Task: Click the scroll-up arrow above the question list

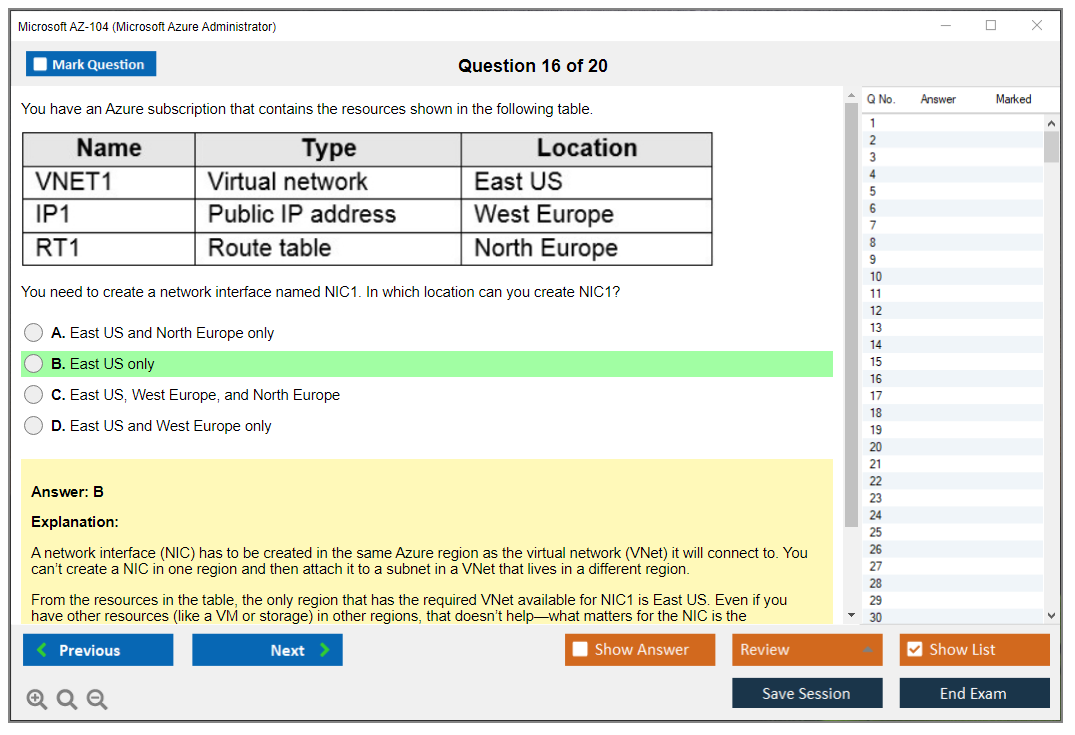Action: point(1051,122)
